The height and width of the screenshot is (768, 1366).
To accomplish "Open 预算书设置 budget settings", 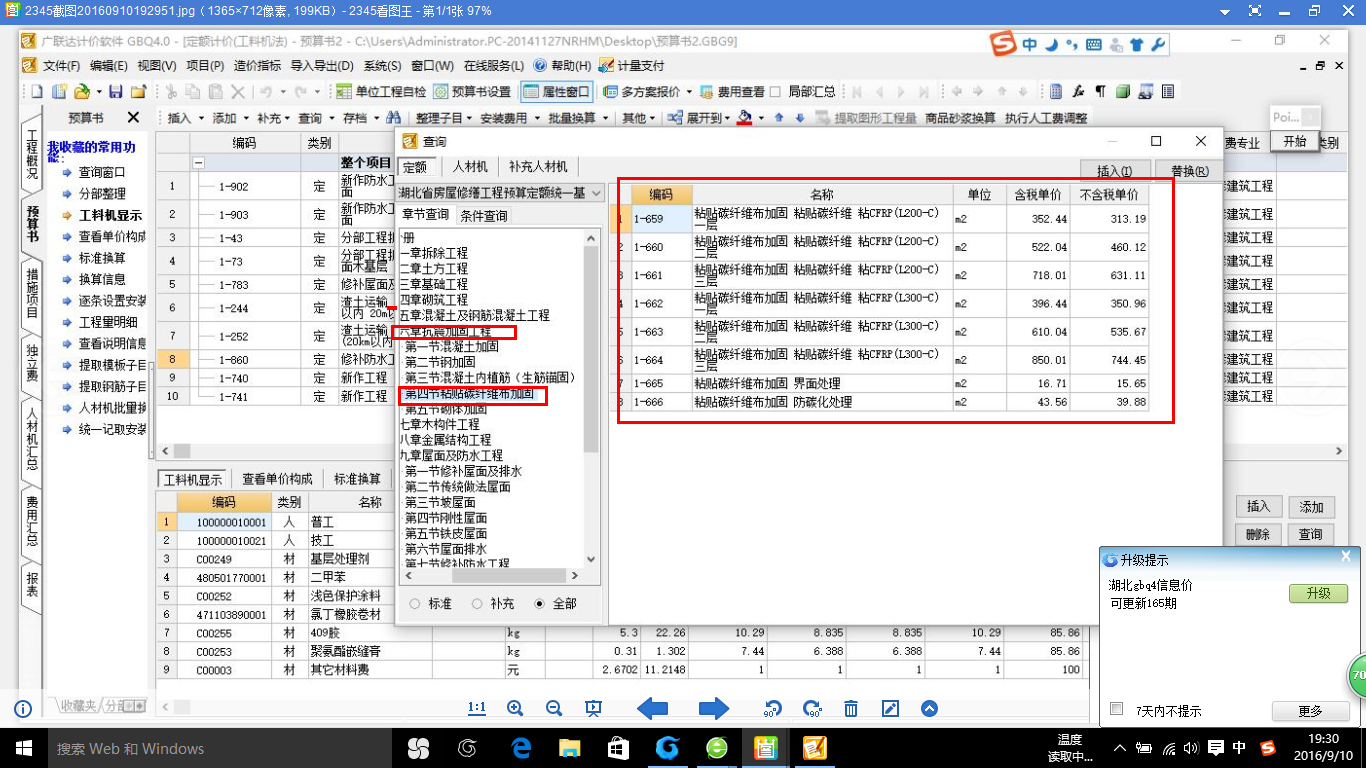I will 472,92.
